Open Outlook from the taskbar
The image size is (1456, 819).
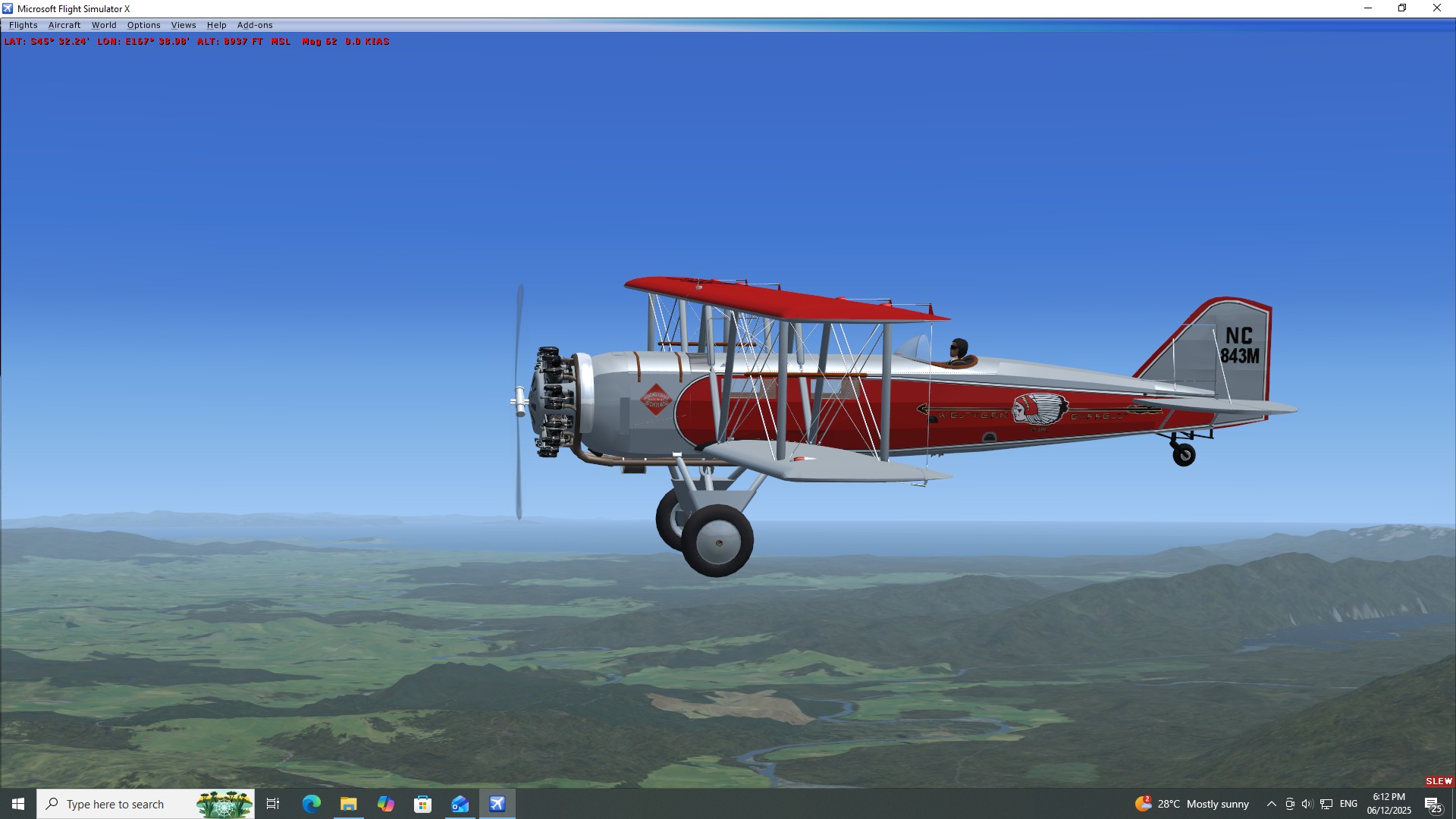click(460, 804)
